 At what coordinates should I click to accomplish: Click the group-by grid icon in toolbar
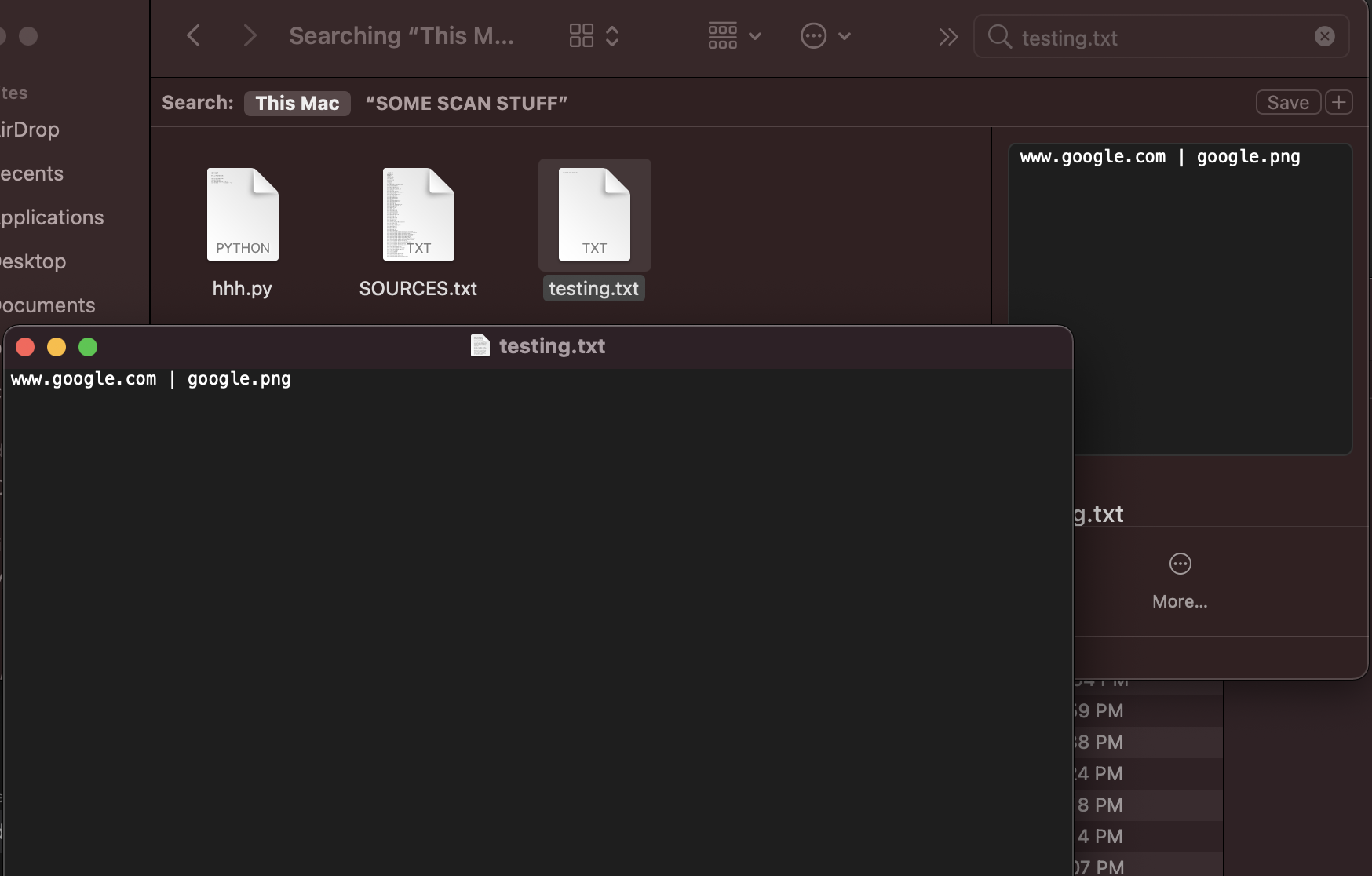(721, 35)
